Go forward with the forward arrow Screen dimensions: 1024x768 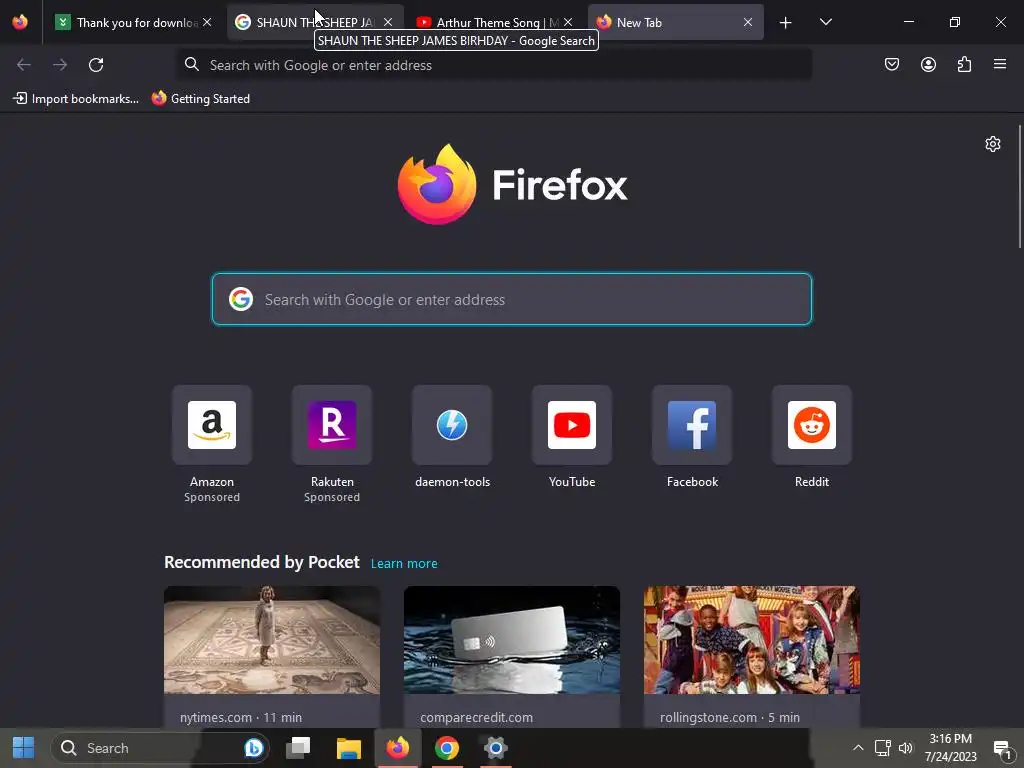click(x=60, y=65)
